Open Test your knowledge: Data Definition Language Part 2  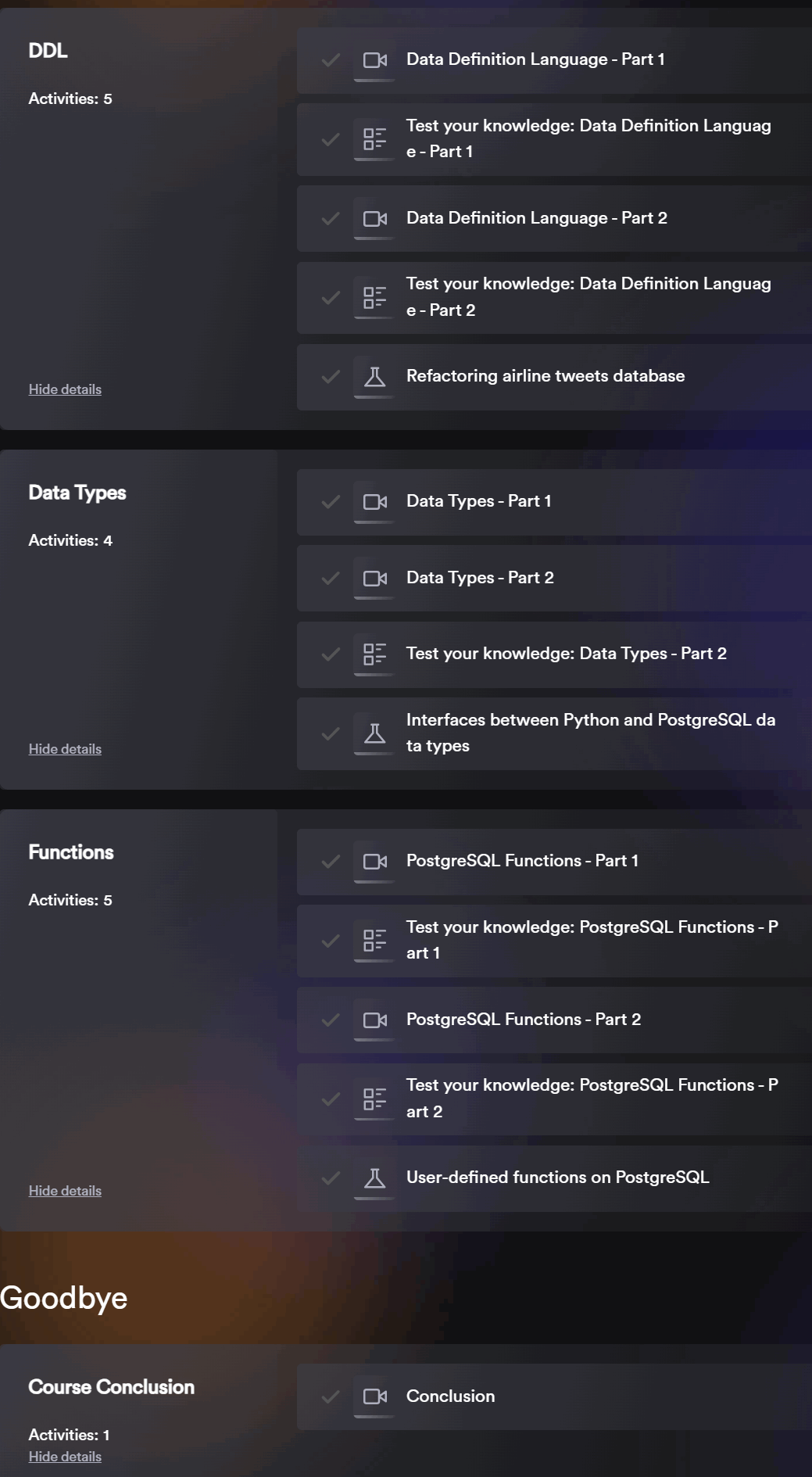click(554, 297)
